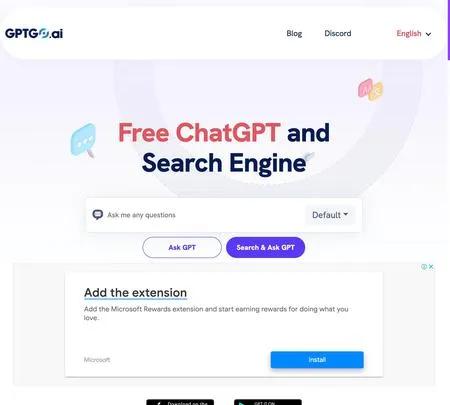
Task: Open the App Store download badge
Action: tap(180, 402)
